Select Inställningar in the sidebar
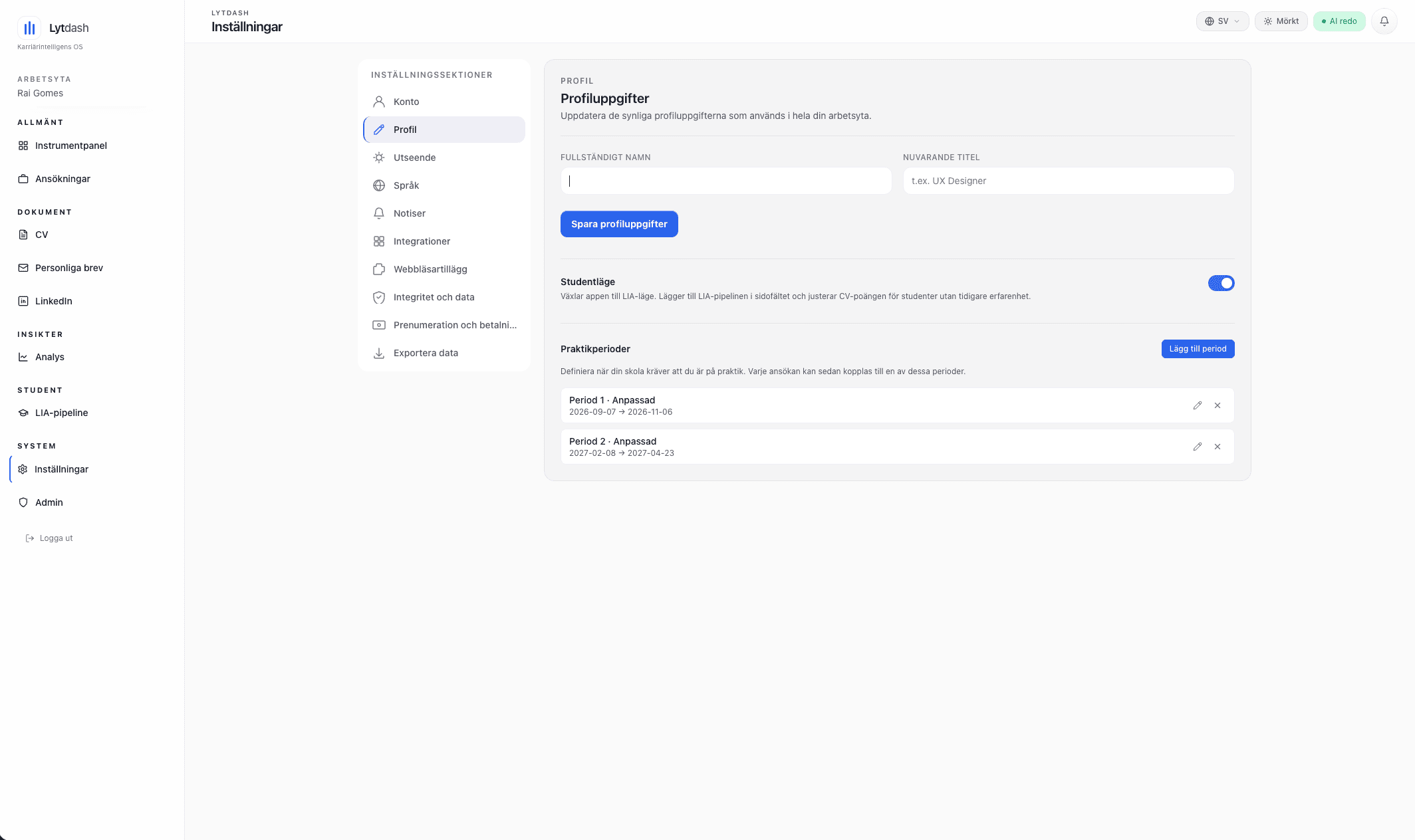This screenshot has width=1415, height=840. tap(61, 469)
